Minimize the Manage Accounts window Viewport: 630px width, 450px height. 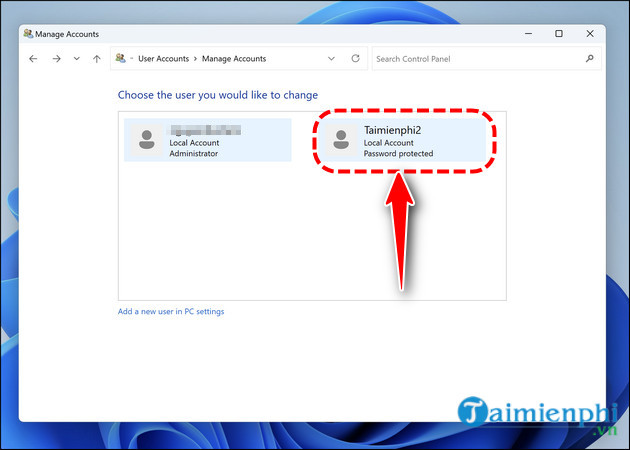[x=528, y=34]
